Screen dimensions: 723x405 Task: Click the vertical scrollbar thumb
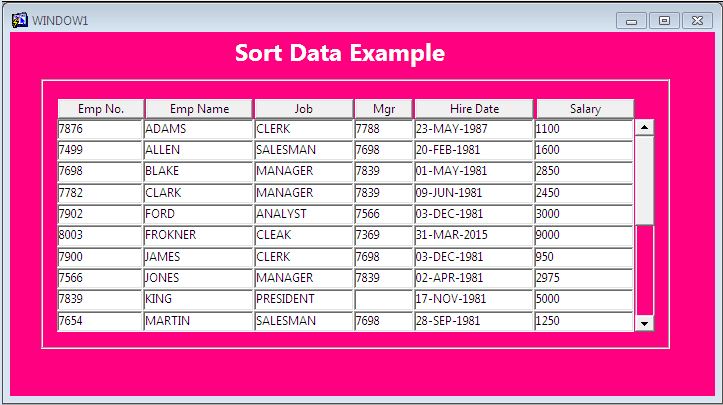coord(644,180)
